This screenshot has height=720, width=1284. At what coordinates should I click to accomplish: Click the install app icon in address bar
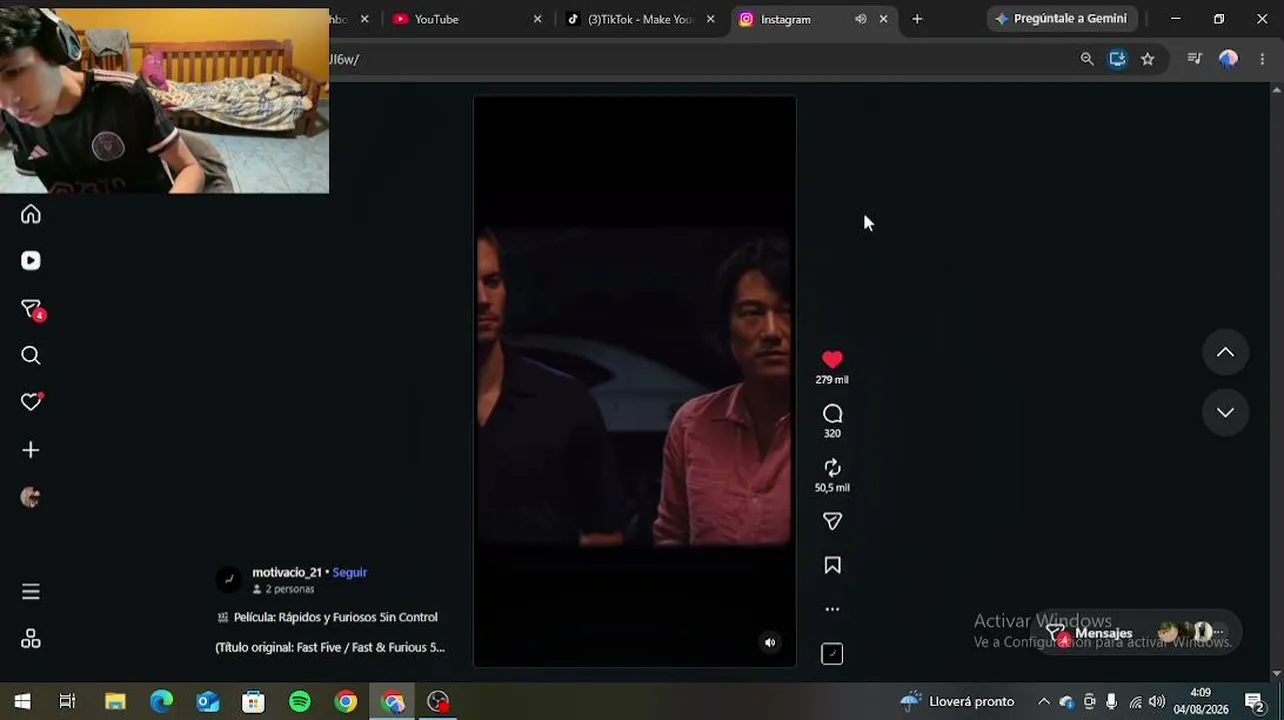(1117, 59)
